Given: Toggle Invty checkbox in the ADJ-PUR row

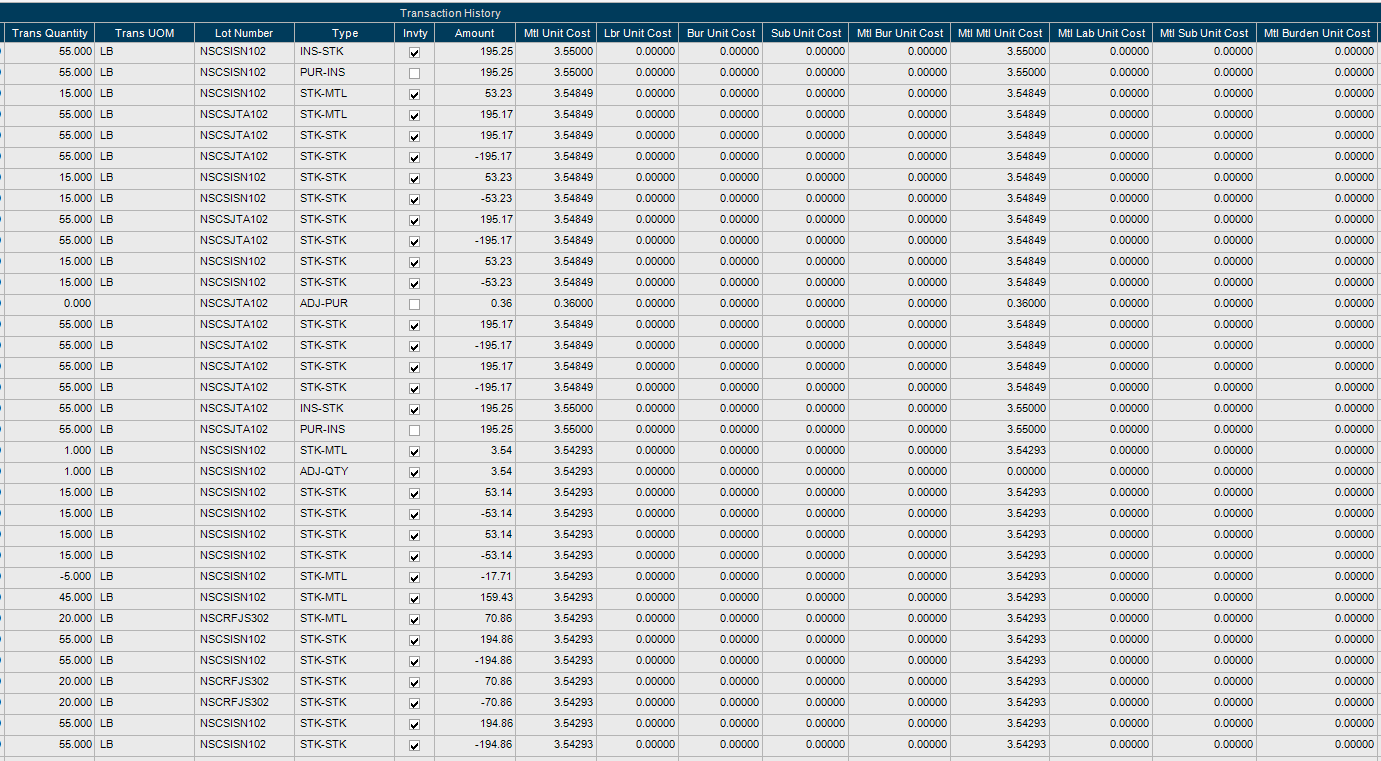Looking at the screenshot, I should [x=414, y=304].
